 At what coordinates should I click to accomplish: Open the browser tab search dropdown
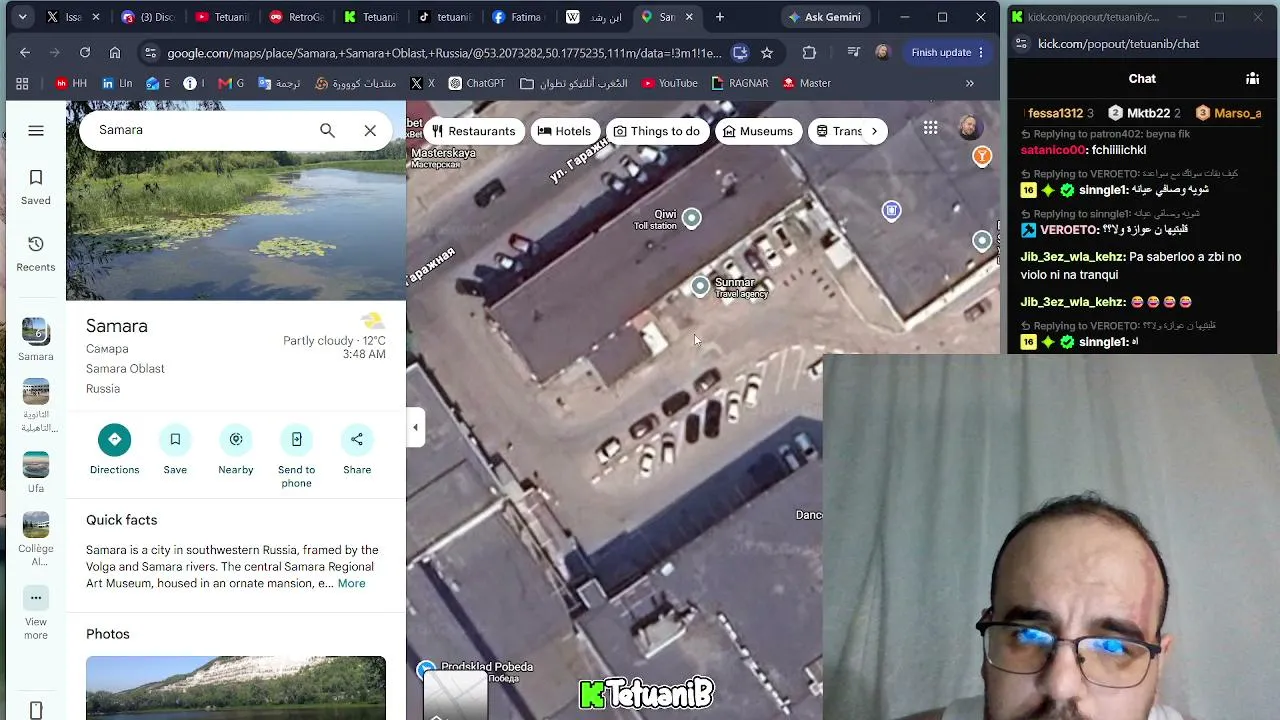point(22,17)
